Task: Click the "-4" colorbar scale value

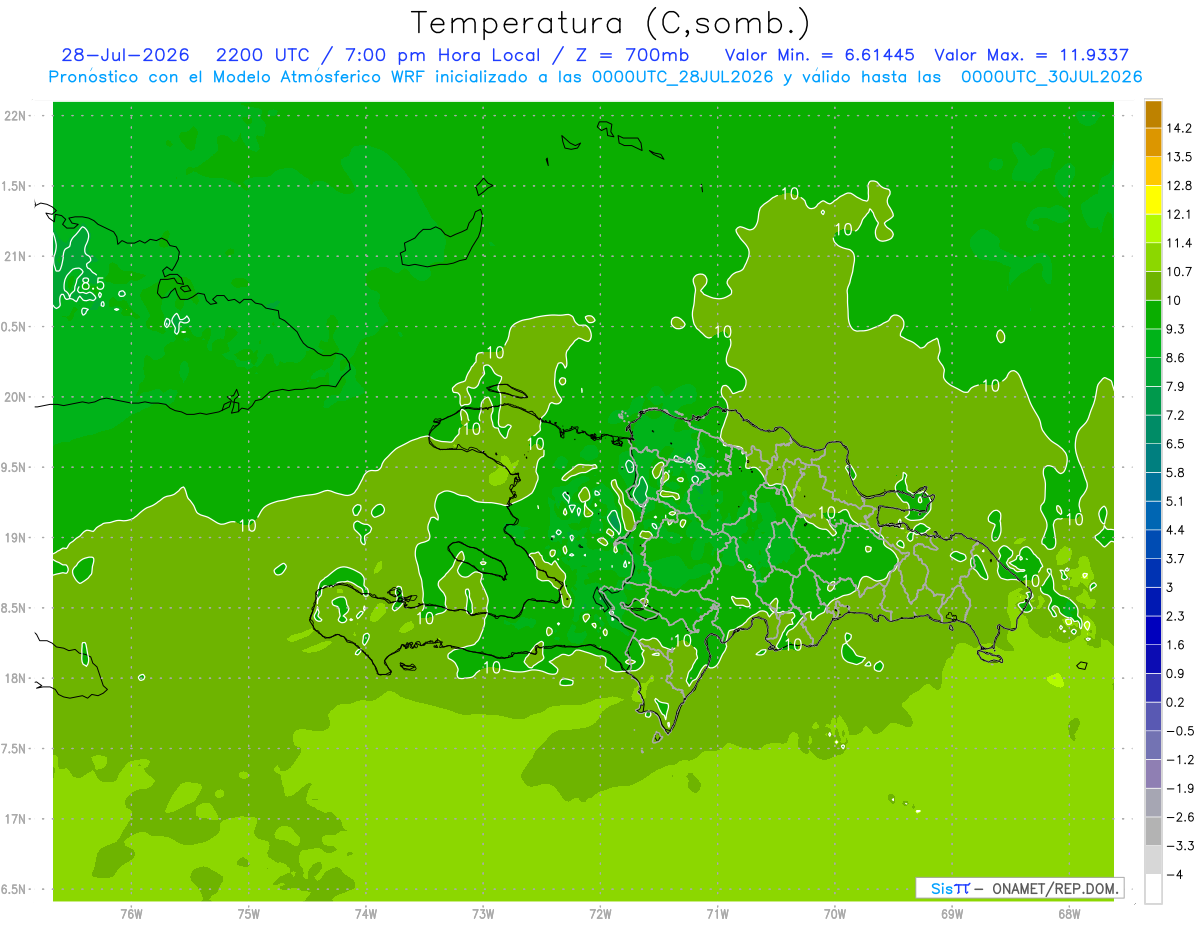Action: [x=1173, y=874]
